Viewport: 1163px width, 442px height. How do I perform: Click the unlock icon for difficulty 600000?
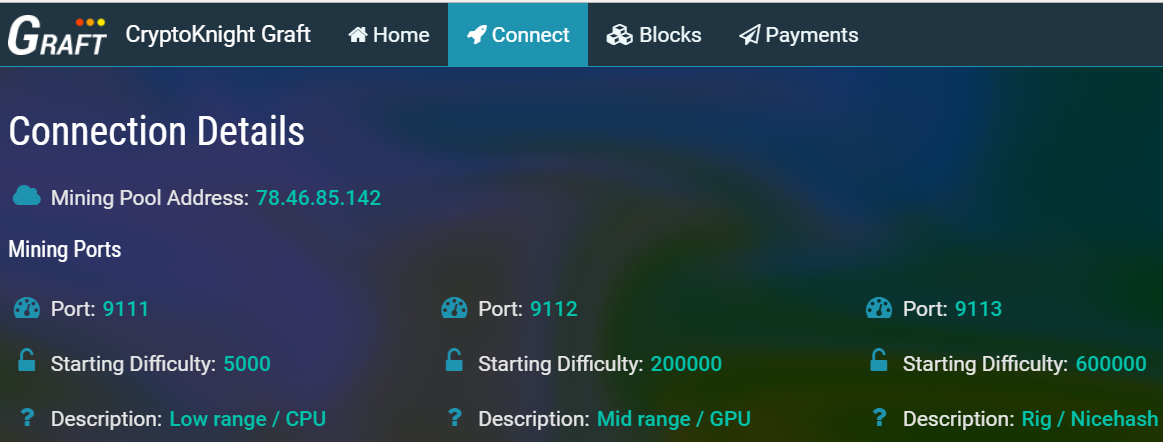[879, 362]
